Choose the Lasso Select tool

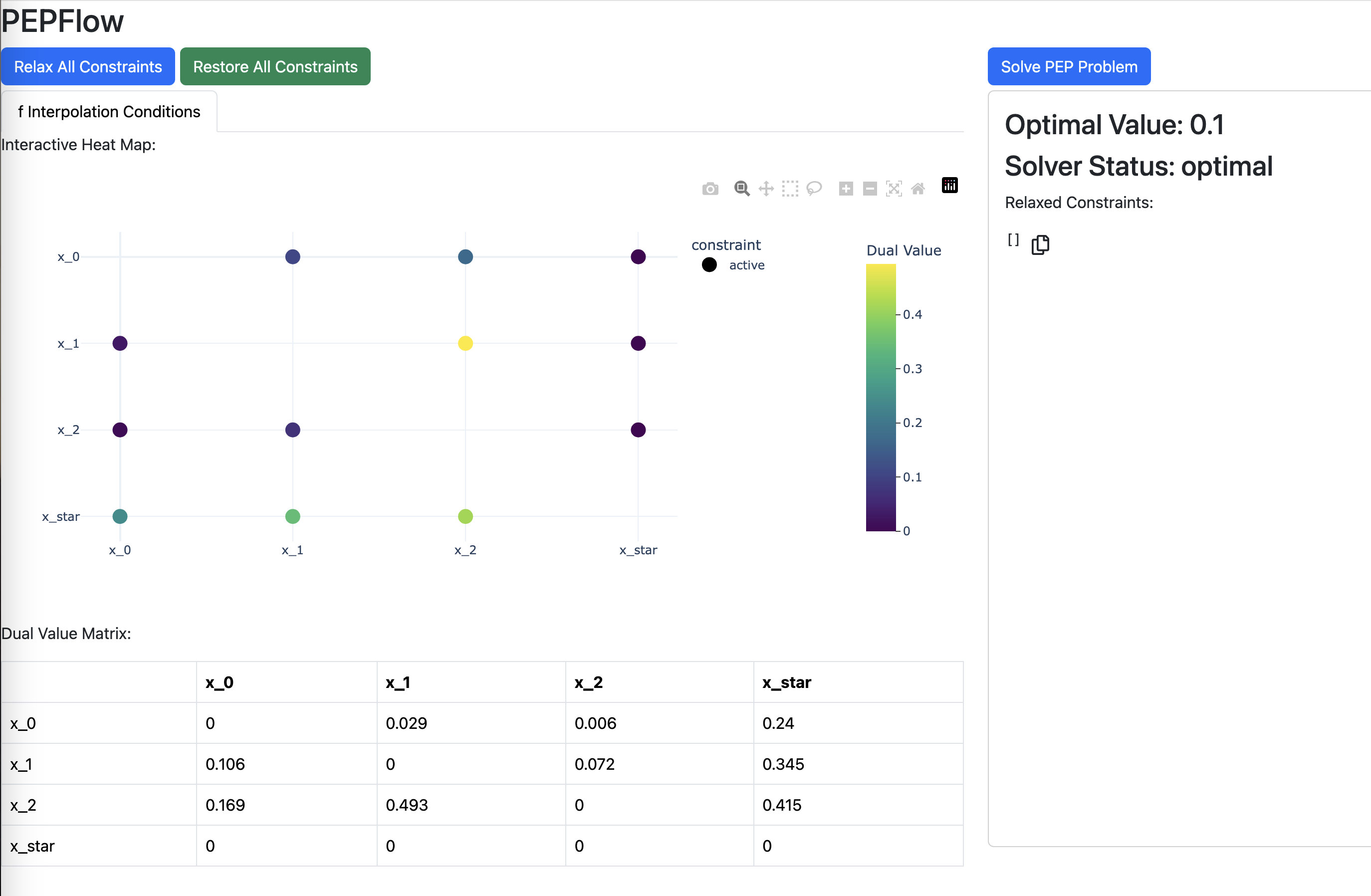pyautogui.click(x=815, y=189)
